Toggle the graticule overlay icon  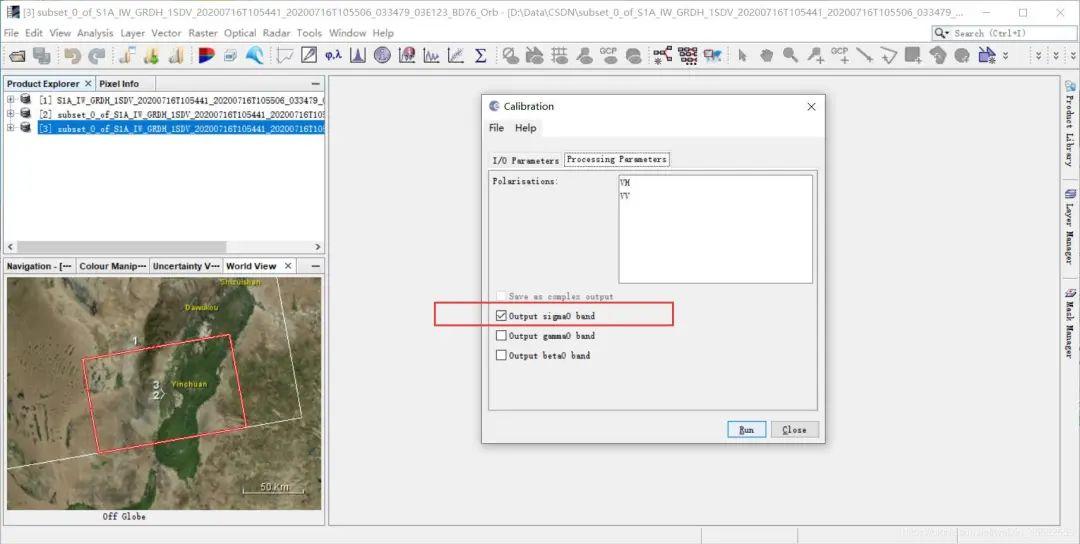click(559, 56)
